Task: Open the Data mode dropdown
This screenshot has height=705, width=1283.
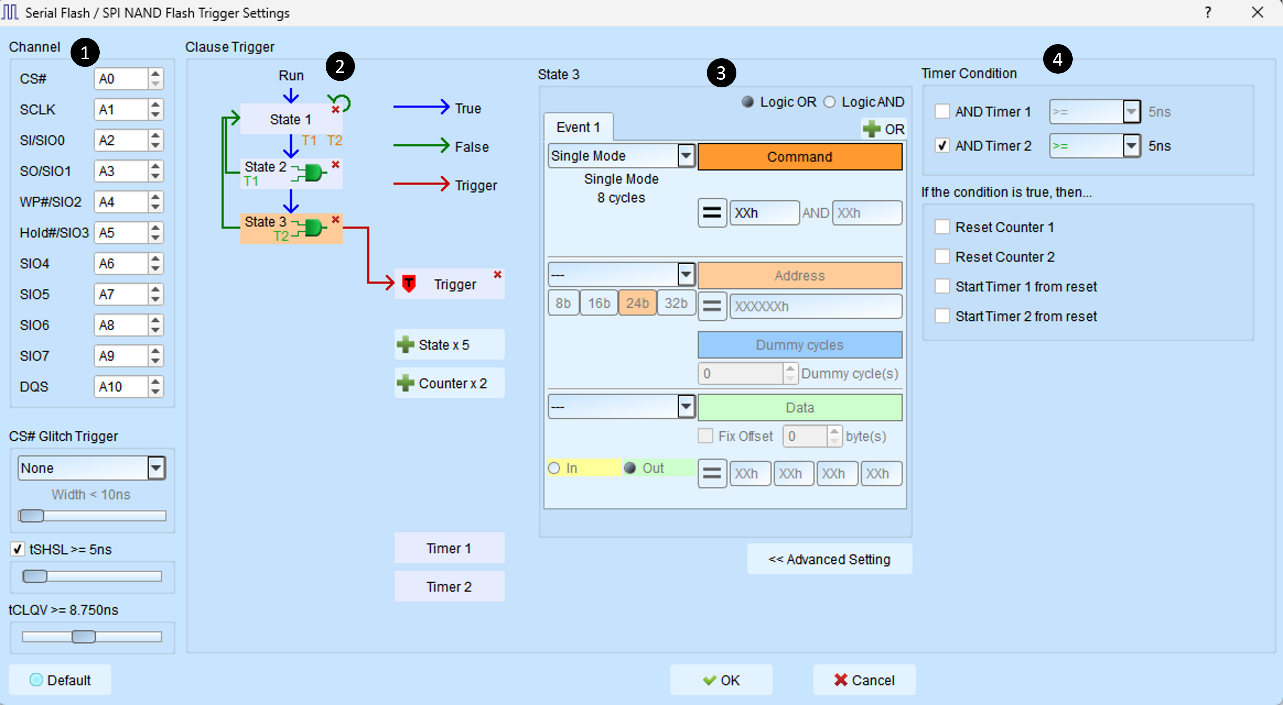Action: pyautogui.click(x=621, y=407)
